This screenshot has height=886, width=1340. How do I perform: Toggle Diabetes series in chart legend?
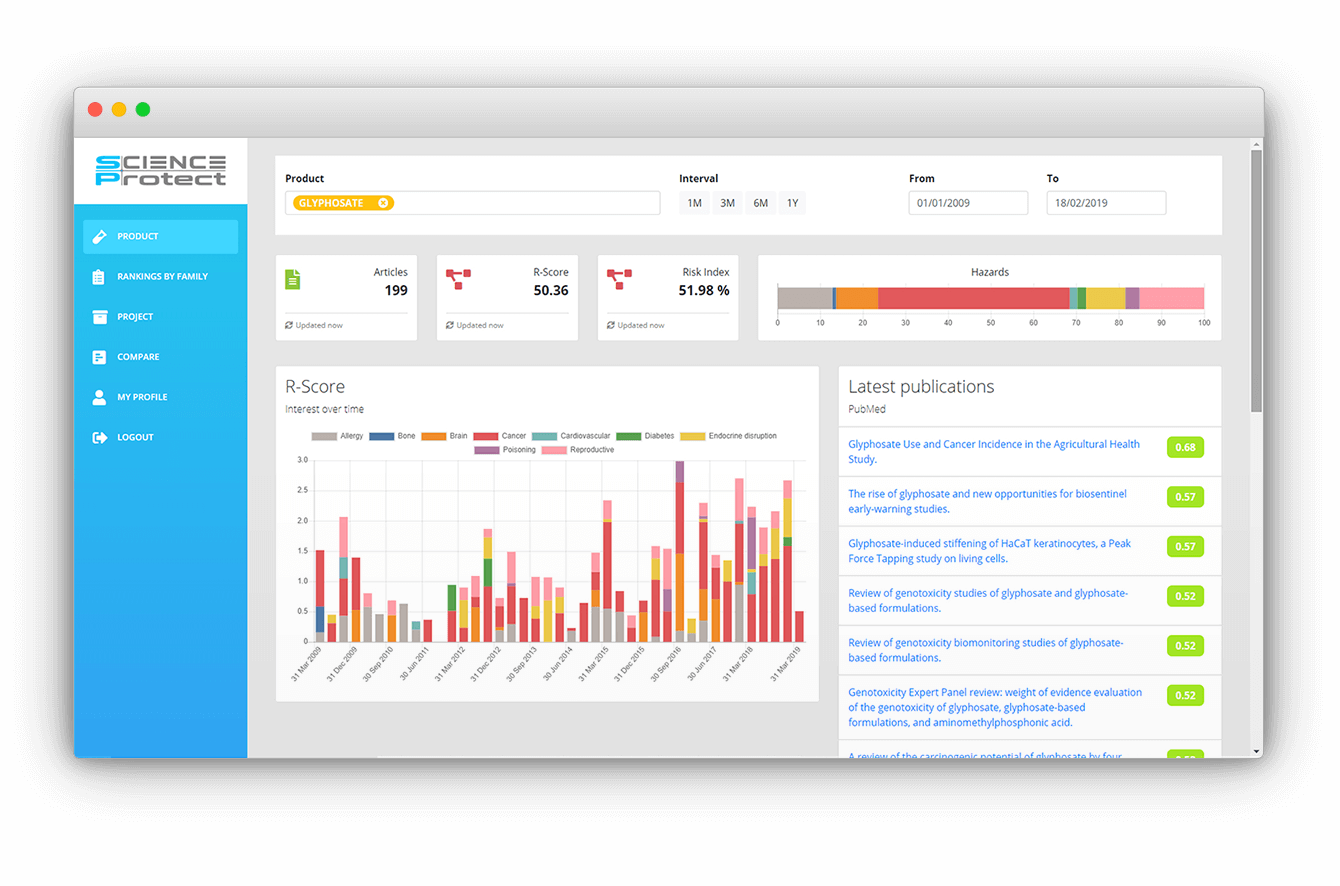click(645, 436)
